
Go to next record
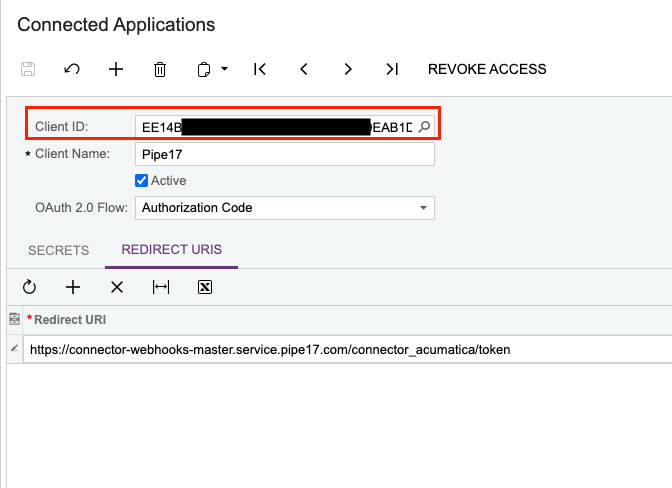pyautogui.click(x=348, y=69)
